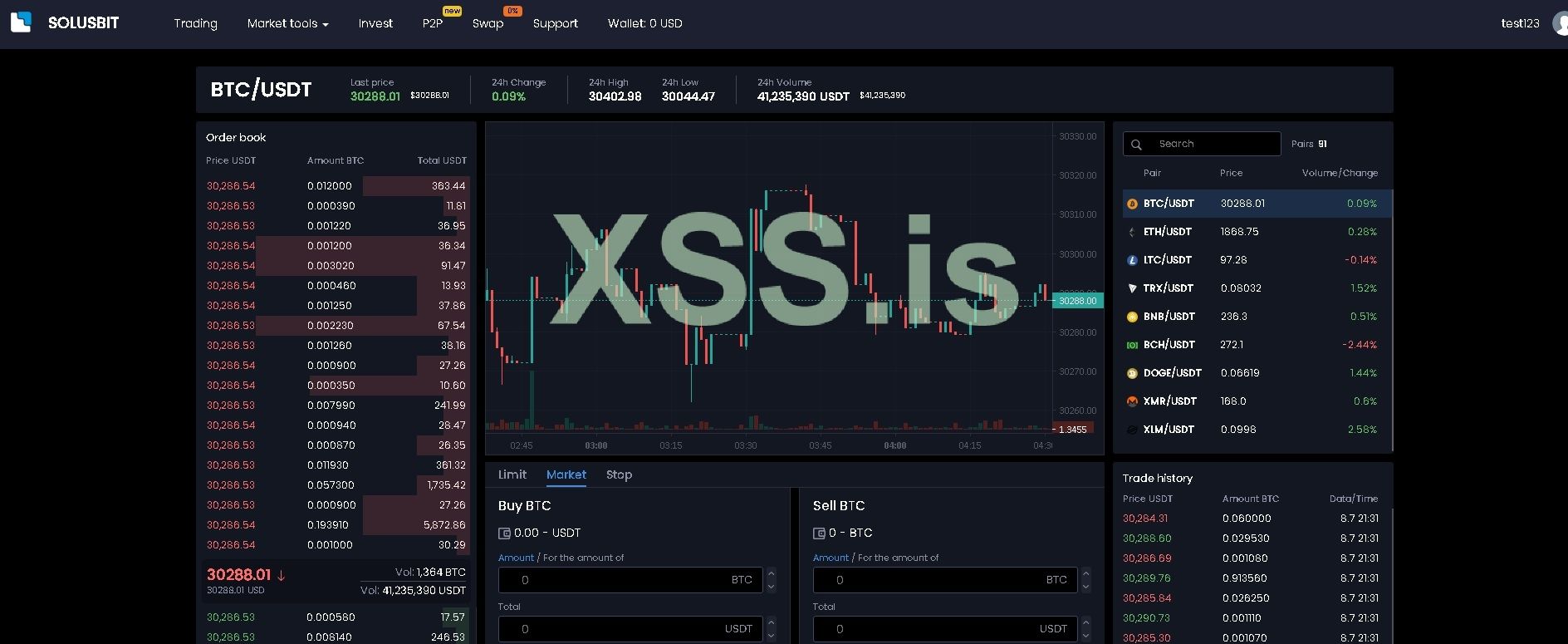The image size is (1568, 644).
Task: Click the stepper arrows of Sell total USDT
Action: [1085, 629]
